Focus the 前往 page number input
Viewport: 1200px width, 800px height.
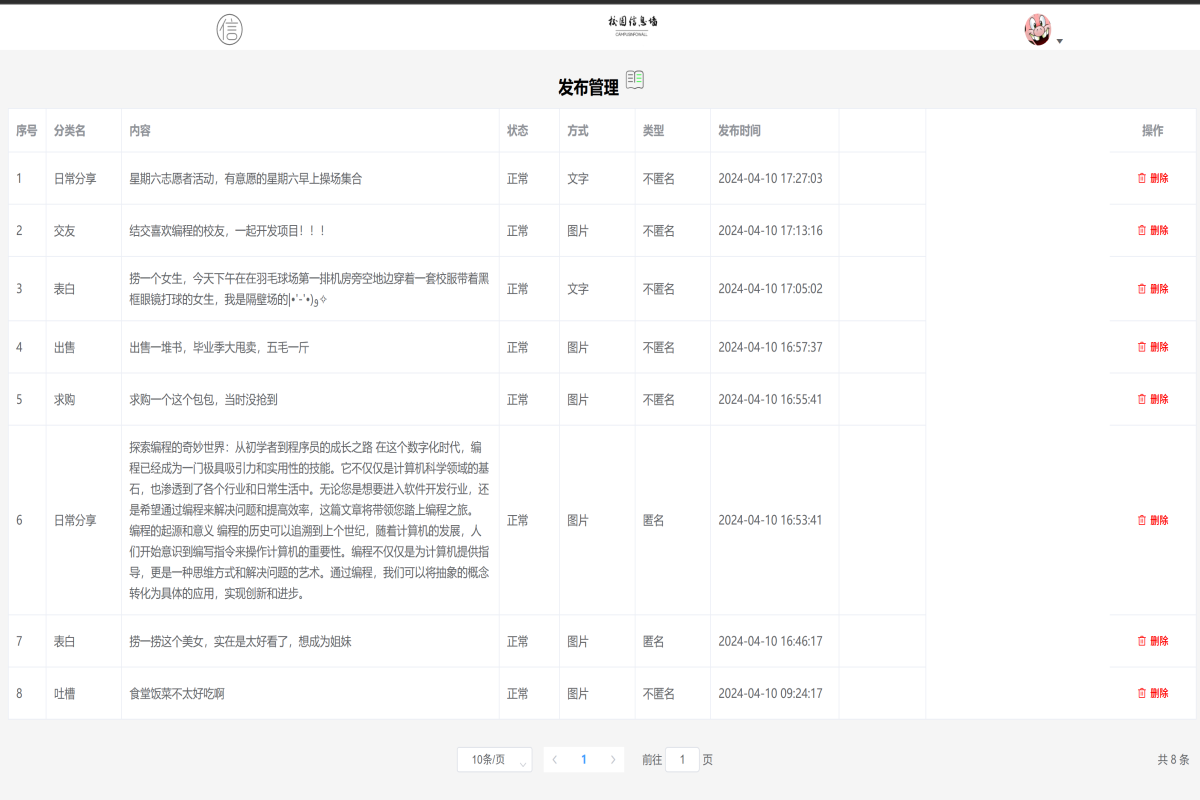(682, 760)
